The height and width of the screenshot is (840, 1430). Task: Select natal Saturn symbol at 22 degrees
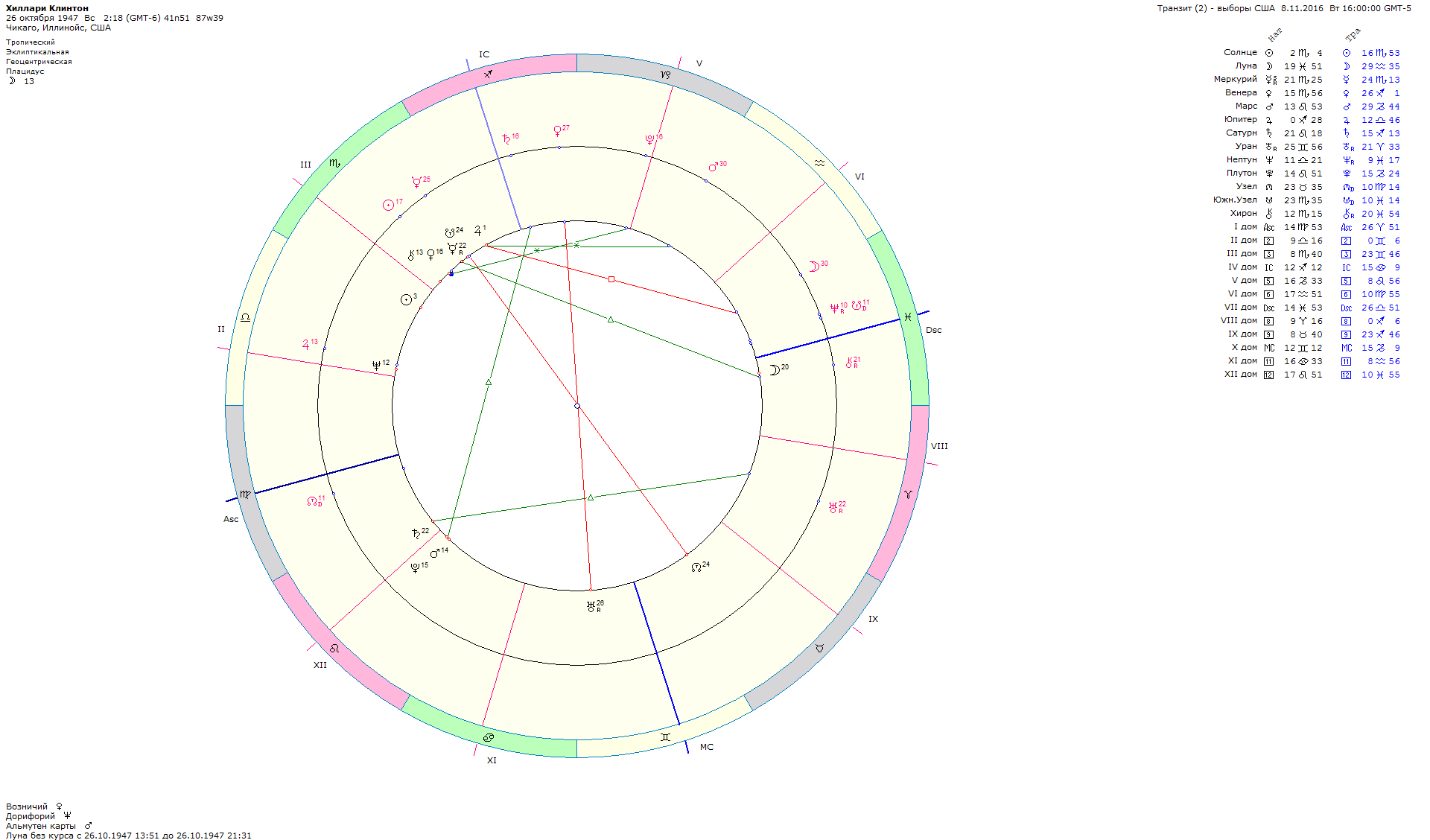tap(416, 533)
